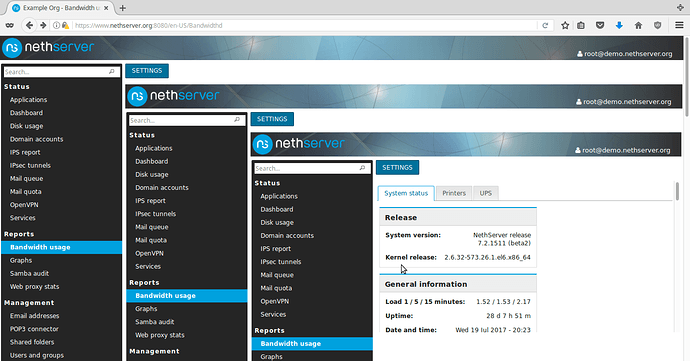Open the browser hamburger menu
The image size is (690, 361).
coord(679,26)
